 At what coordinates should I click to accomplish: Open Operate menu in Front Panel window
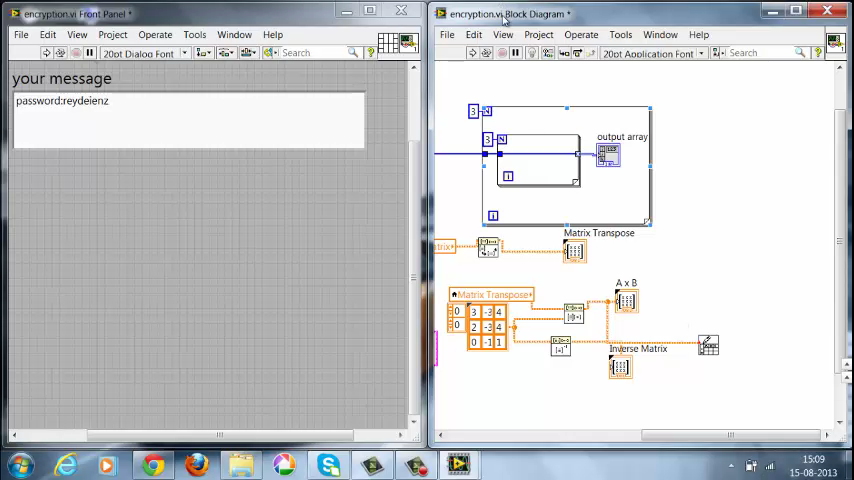(155, 35)
